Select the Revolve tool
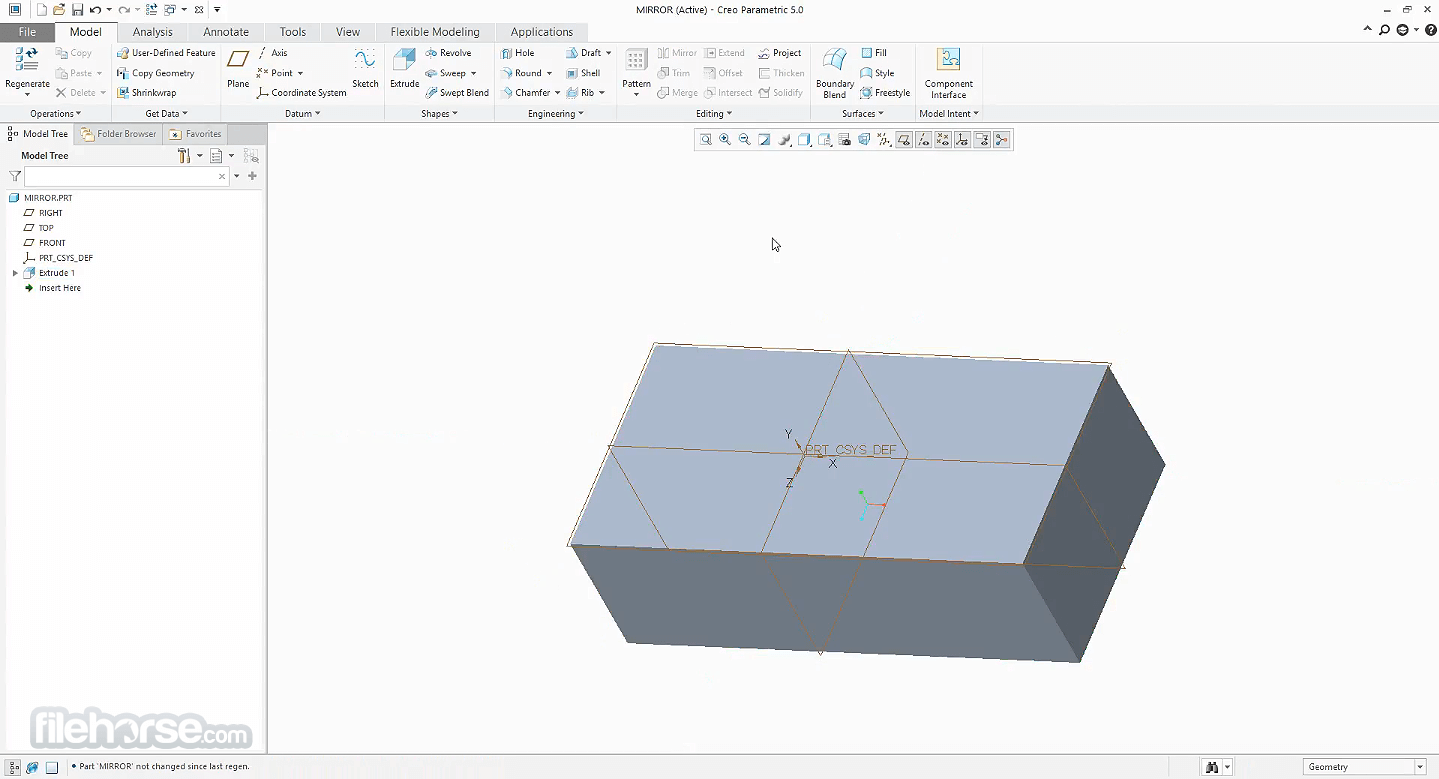 tap(448, 53)
